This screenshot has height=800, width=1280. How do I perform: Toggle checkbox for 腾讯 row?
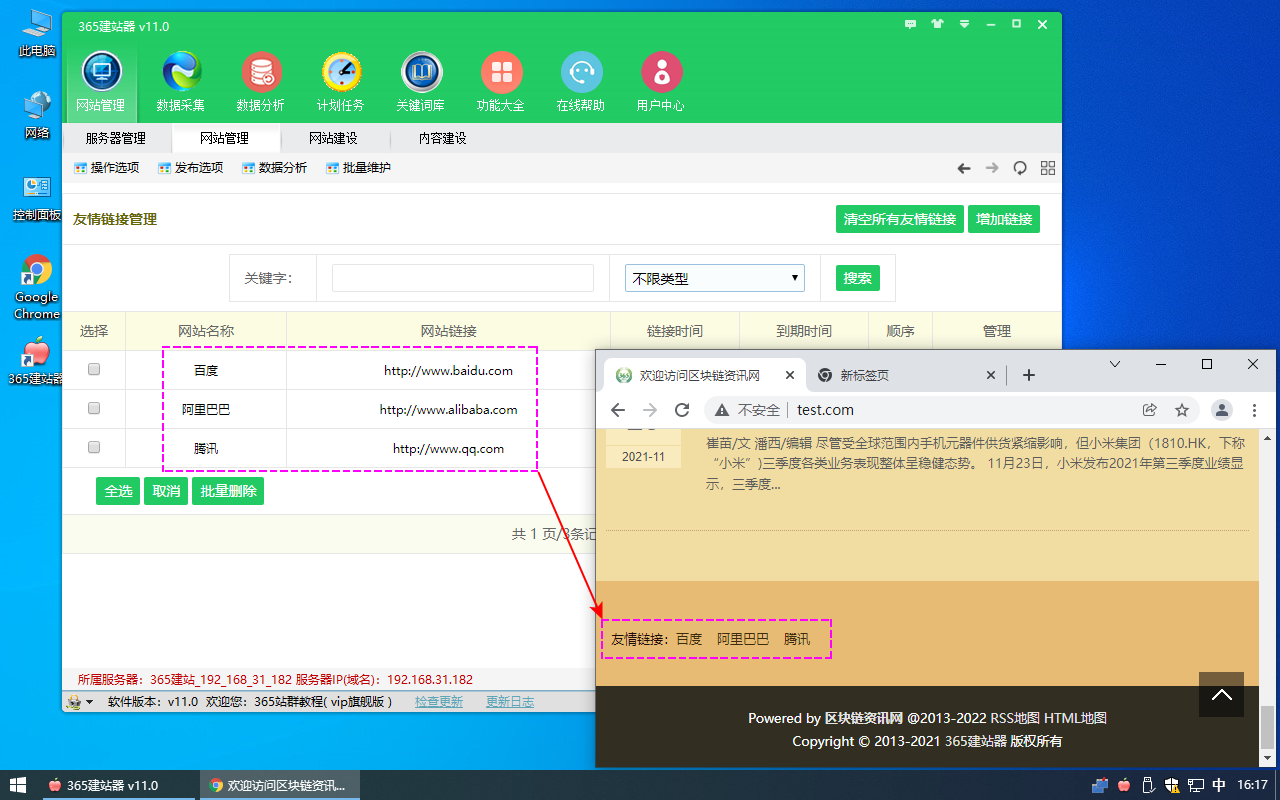[94, 447]
